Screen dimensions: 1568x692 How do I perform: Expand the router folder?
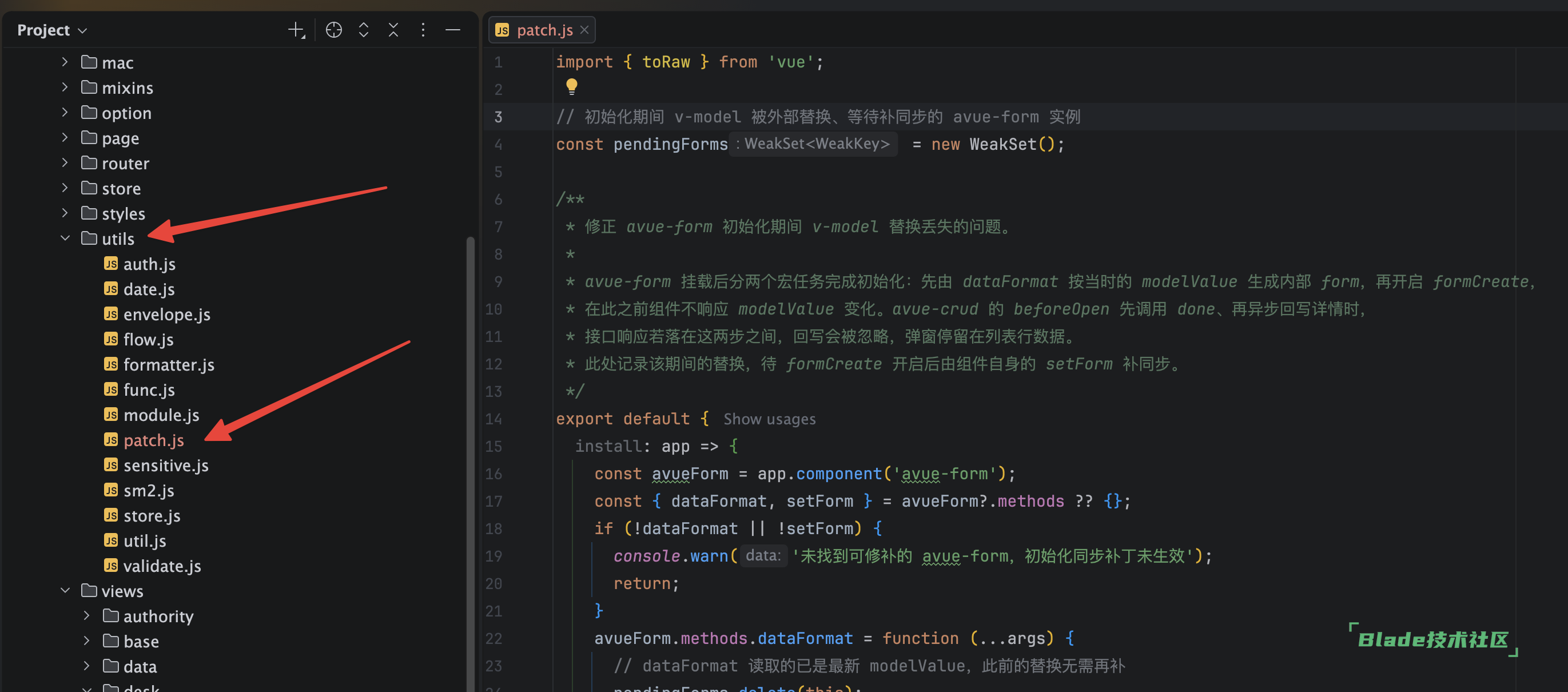coord(65,162)
